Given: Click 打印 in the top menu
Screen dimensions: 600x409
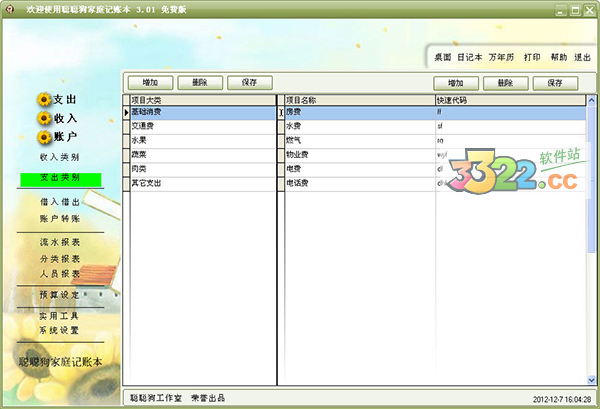Looking at the screenshot, I should click(x=532, y=57).
